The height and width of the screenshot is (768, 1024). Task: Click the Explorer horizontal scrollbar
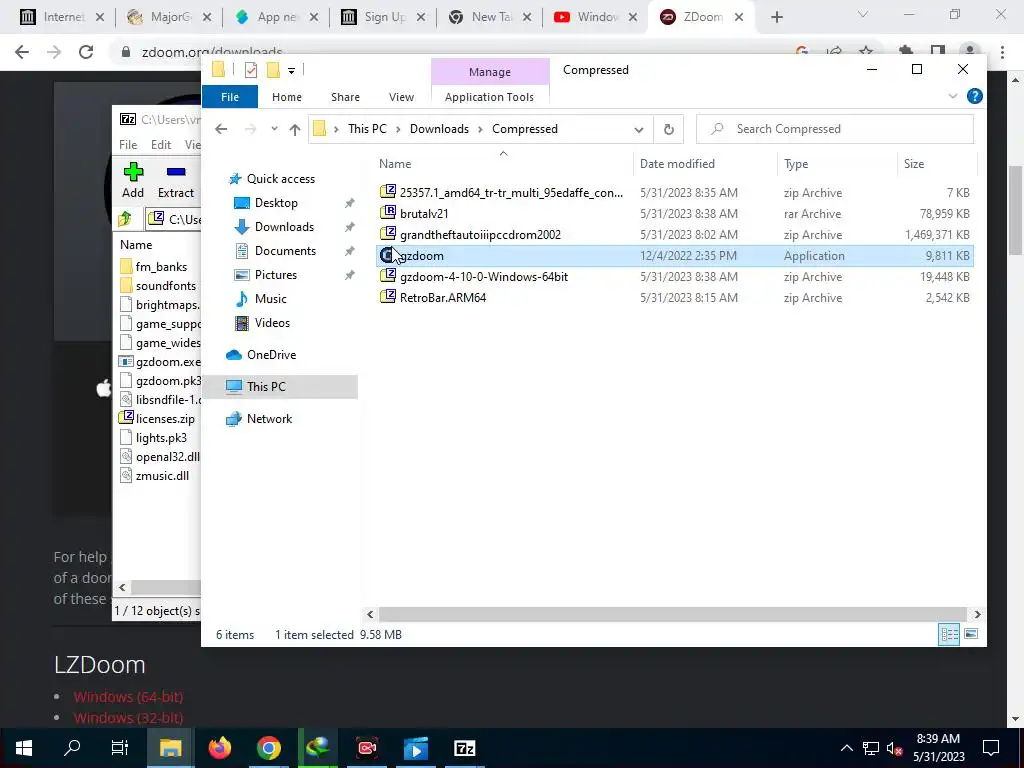coord(673,615)
